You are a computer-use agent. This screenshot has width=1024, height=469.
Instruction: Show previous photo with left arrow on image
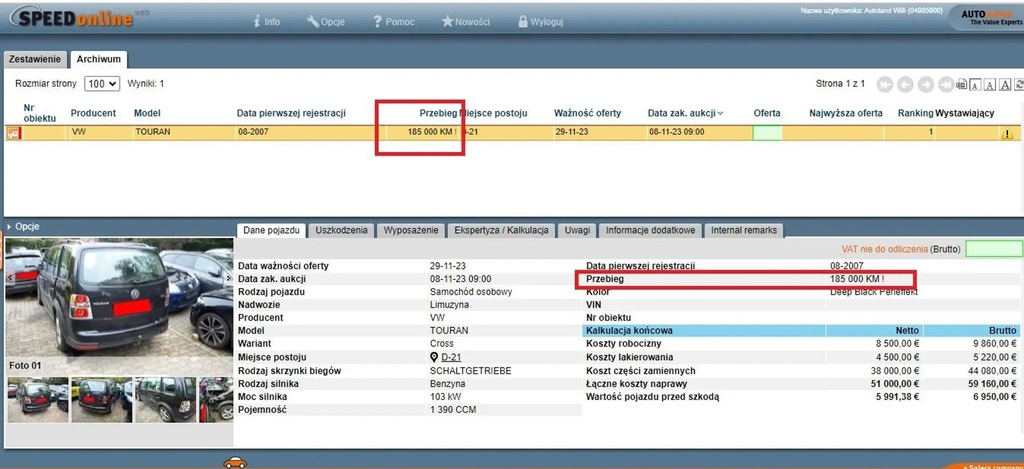tap(9, 277)
